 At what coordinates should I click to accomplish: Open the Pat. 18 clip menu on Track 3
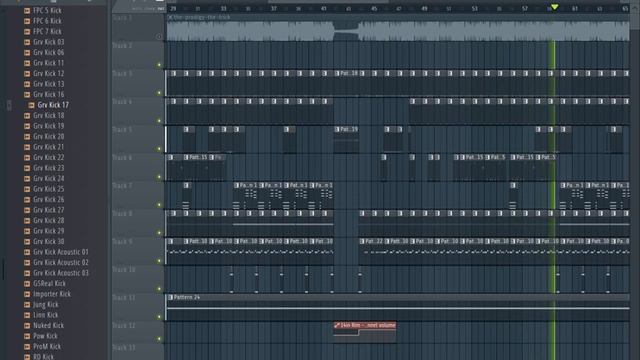pyautogui.click(x=337, y=73)
